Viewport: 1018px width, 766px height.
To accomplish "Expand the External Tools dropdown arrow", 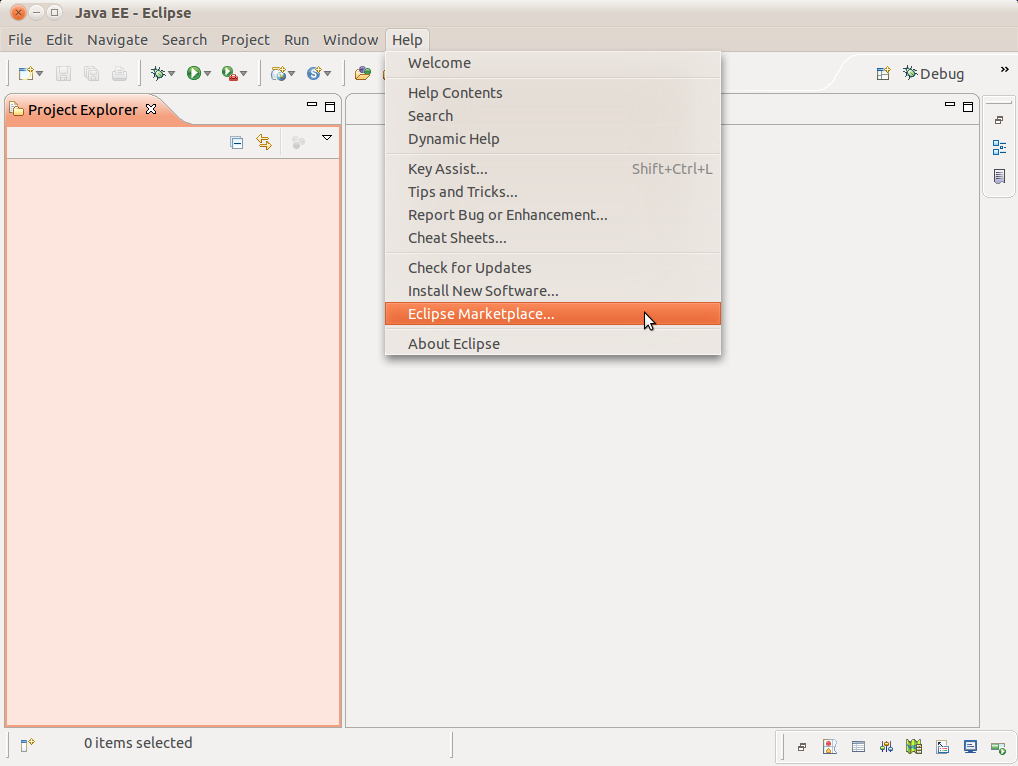I will [x=243, y=73].
